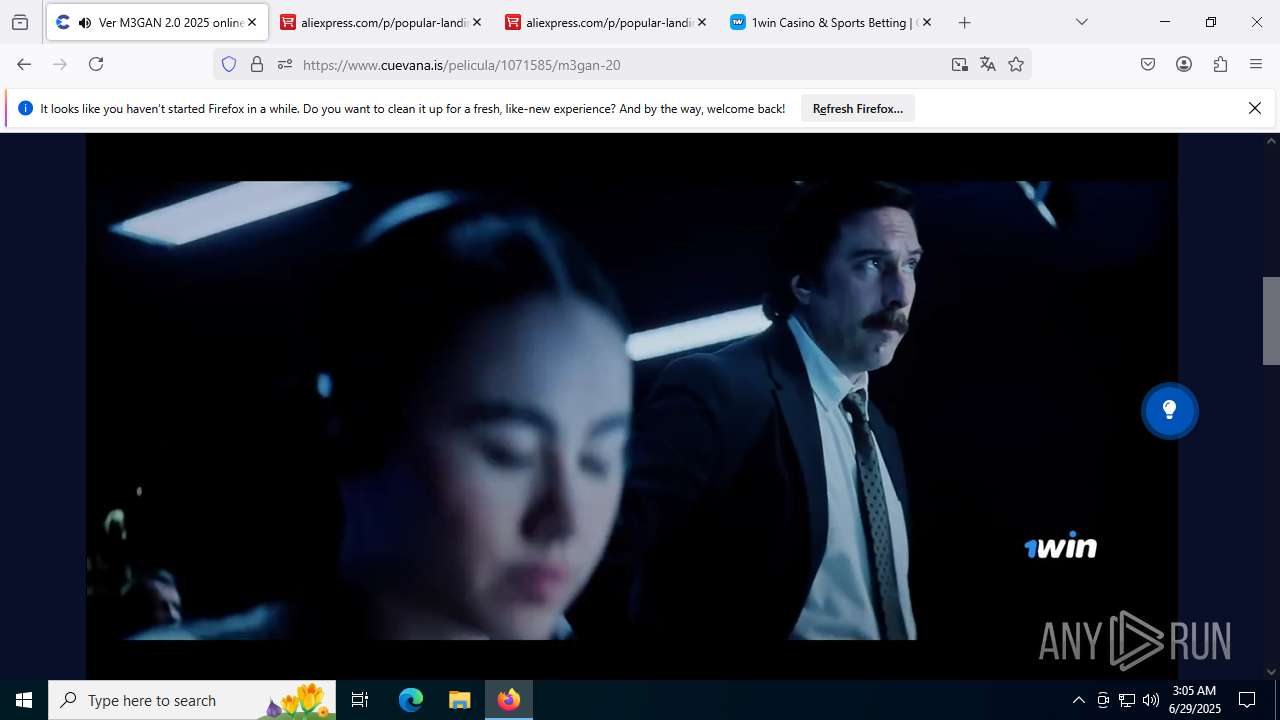Switch to the second aliexpress.com tab
1280x720 pixels.
coord(606,22)
